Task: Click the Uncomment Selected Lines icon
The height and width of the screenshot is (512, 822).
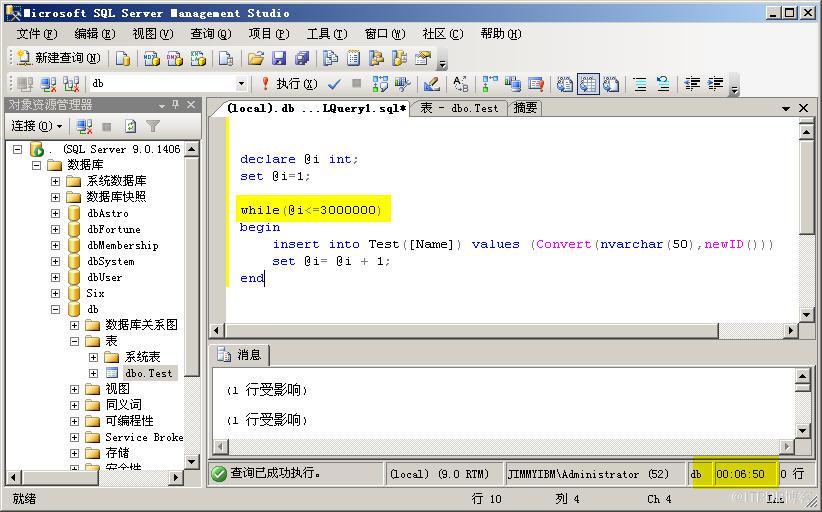Action: coord(663,84)
